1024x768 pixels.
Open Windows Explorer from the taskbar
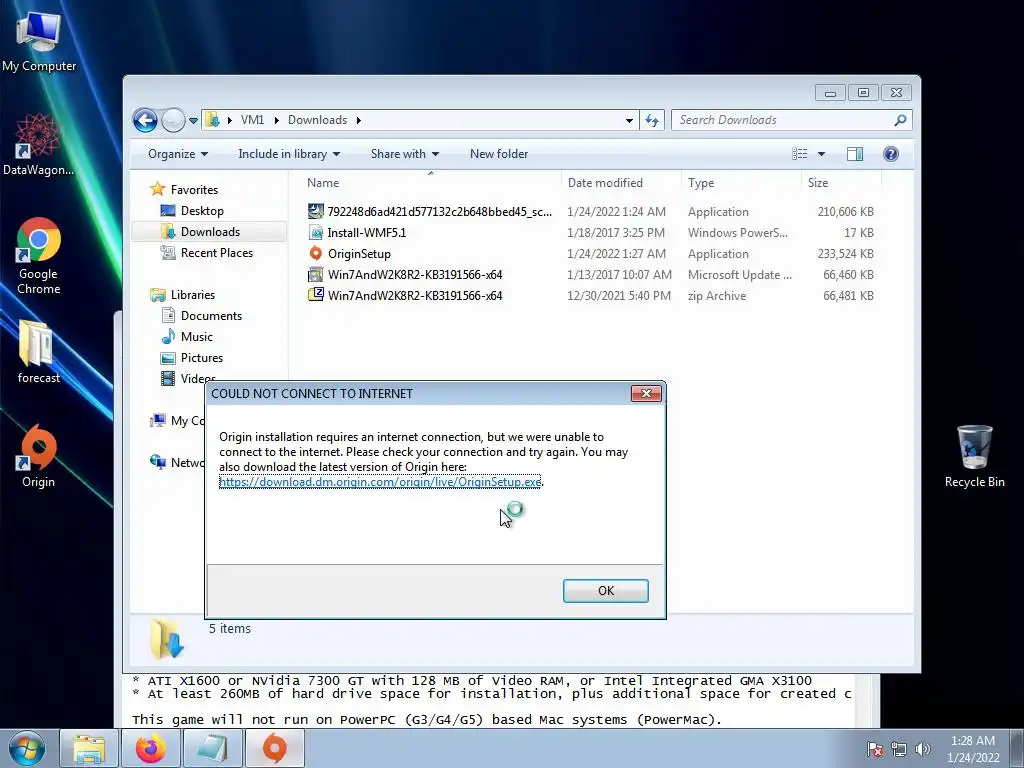tap(89, 749)
